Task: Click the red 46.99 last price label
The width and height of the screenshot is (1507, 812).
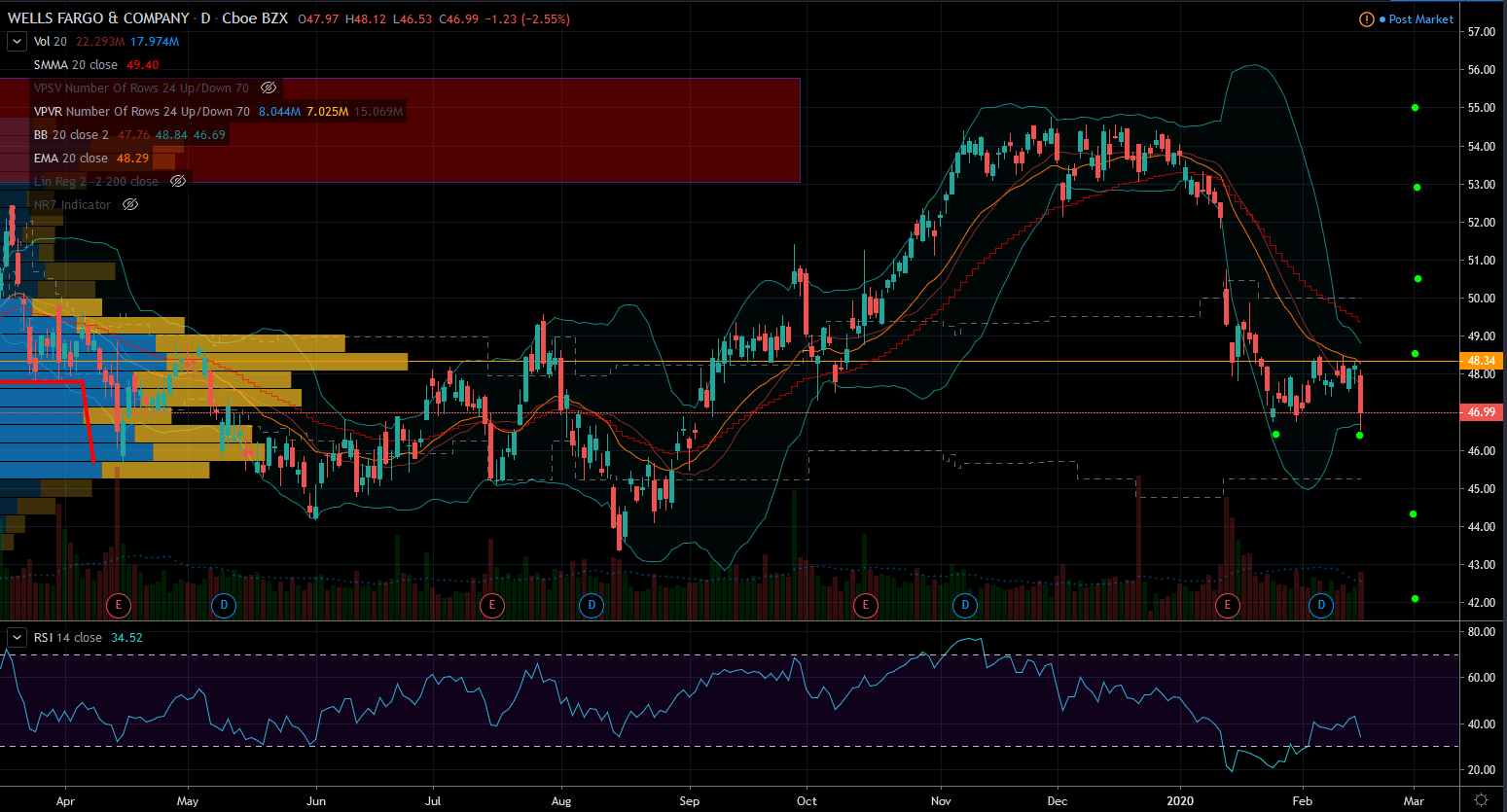Action: click(x=1482, y=412)
